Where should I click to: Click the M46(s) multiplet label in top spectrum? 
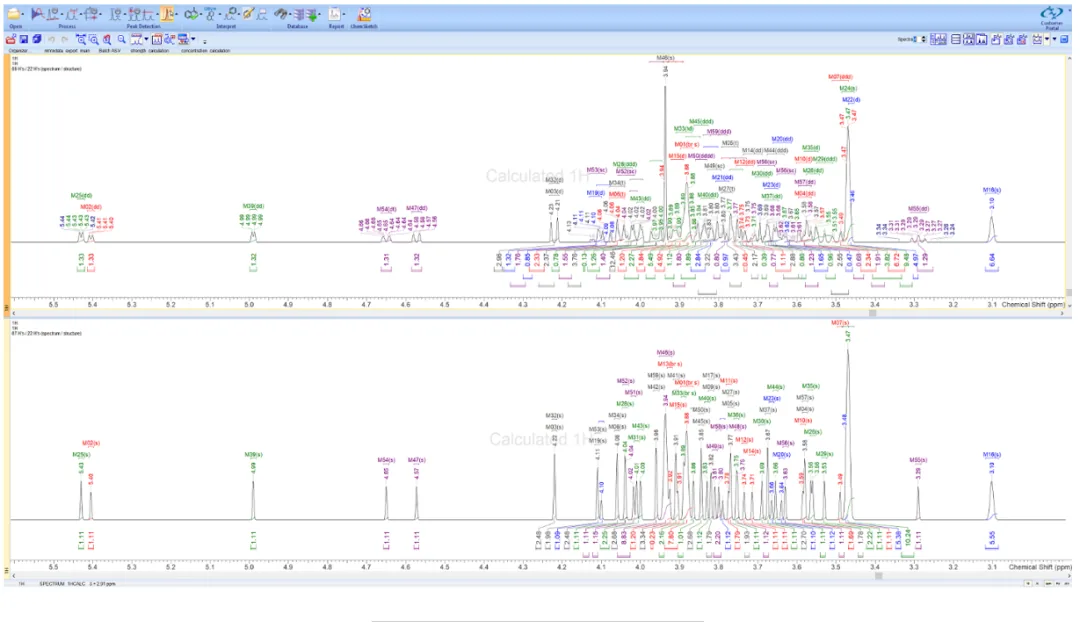pyautogui.click(x=665, y=59)
